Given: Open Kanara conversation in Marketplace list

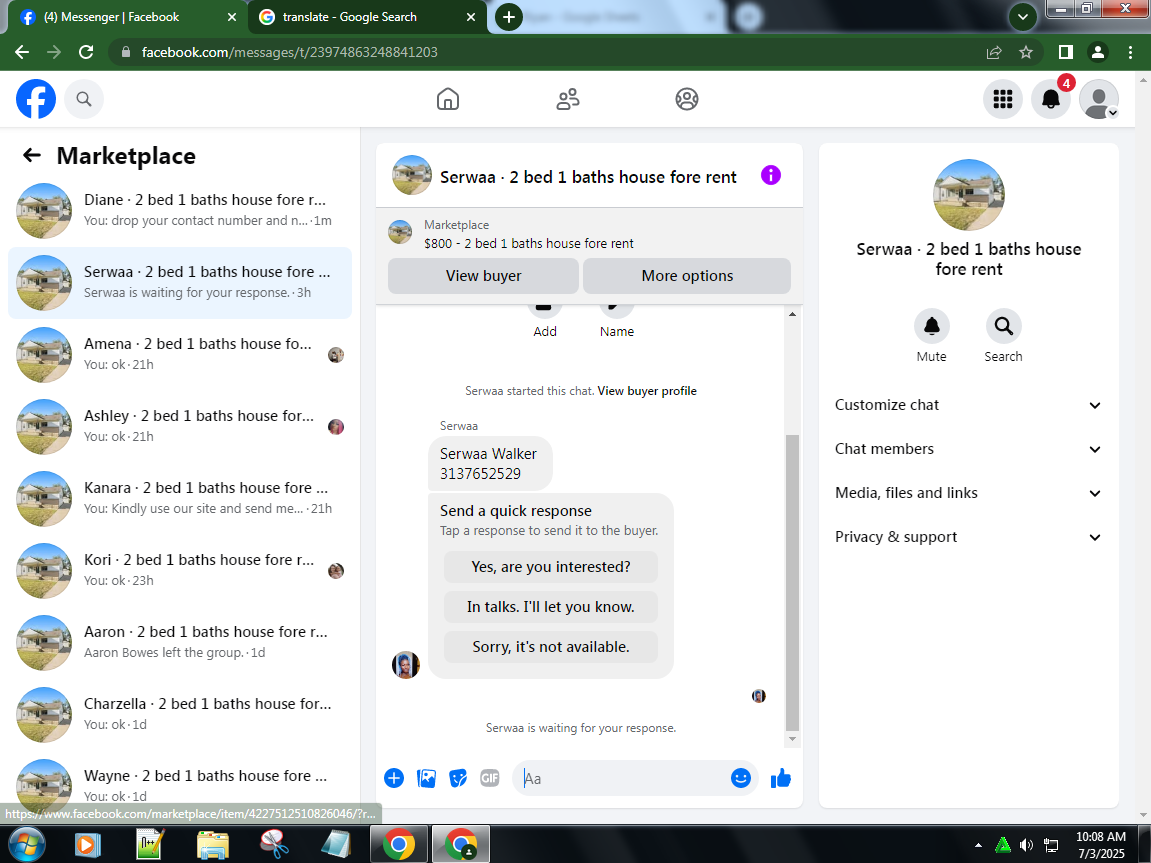Looking at the screenshot, I should 180,498.
